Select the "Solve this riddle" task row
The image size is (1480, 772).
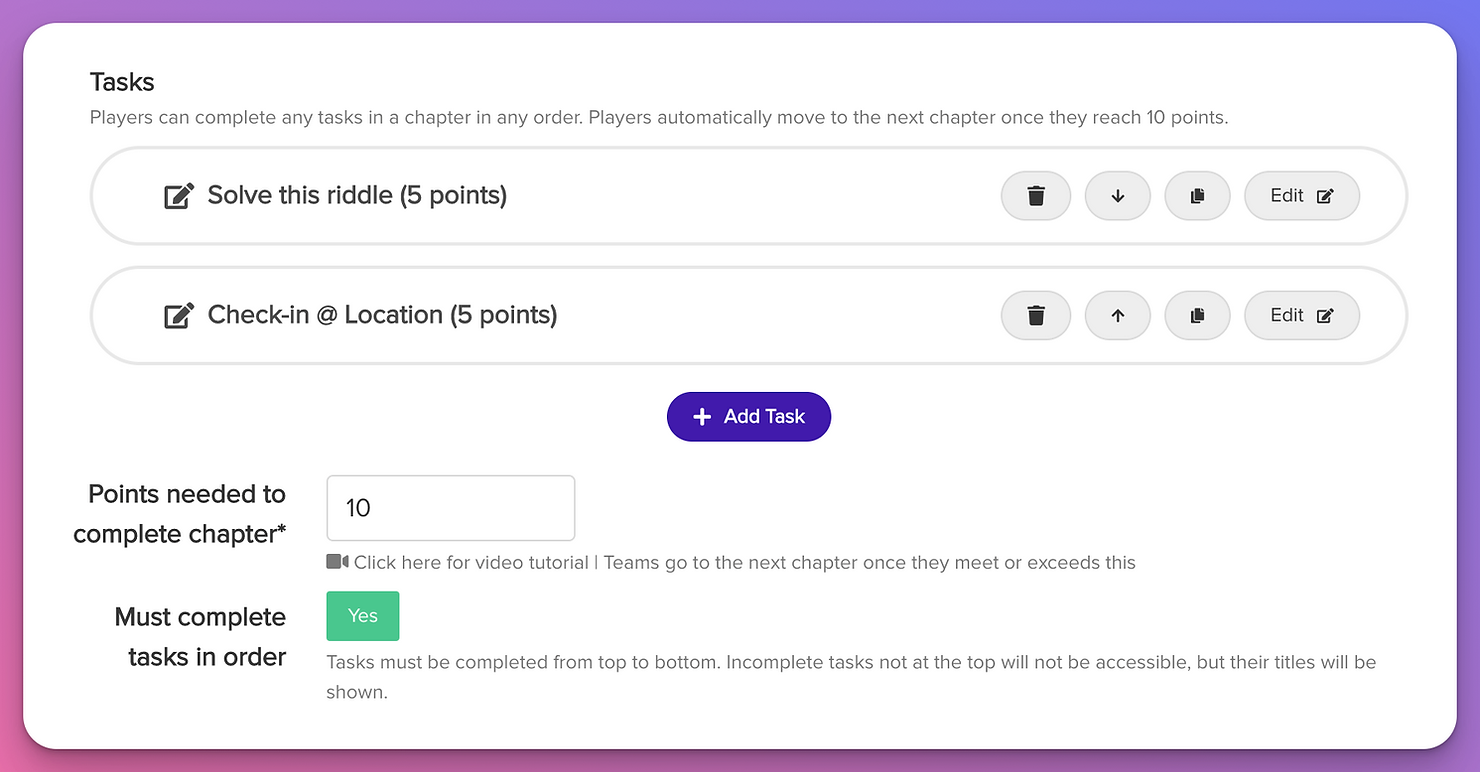click(600, 195)
